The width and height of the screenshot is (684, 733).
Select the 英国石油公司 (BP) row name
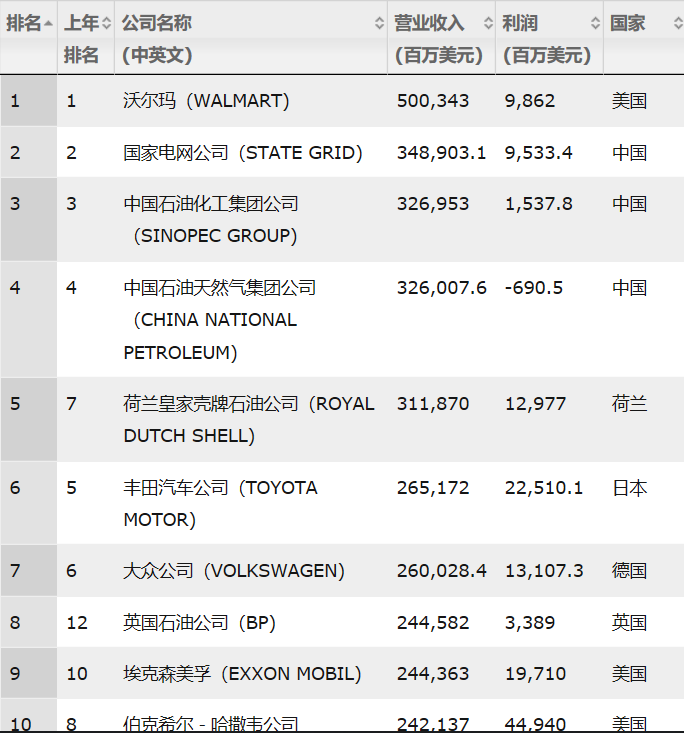pos(199,623)
